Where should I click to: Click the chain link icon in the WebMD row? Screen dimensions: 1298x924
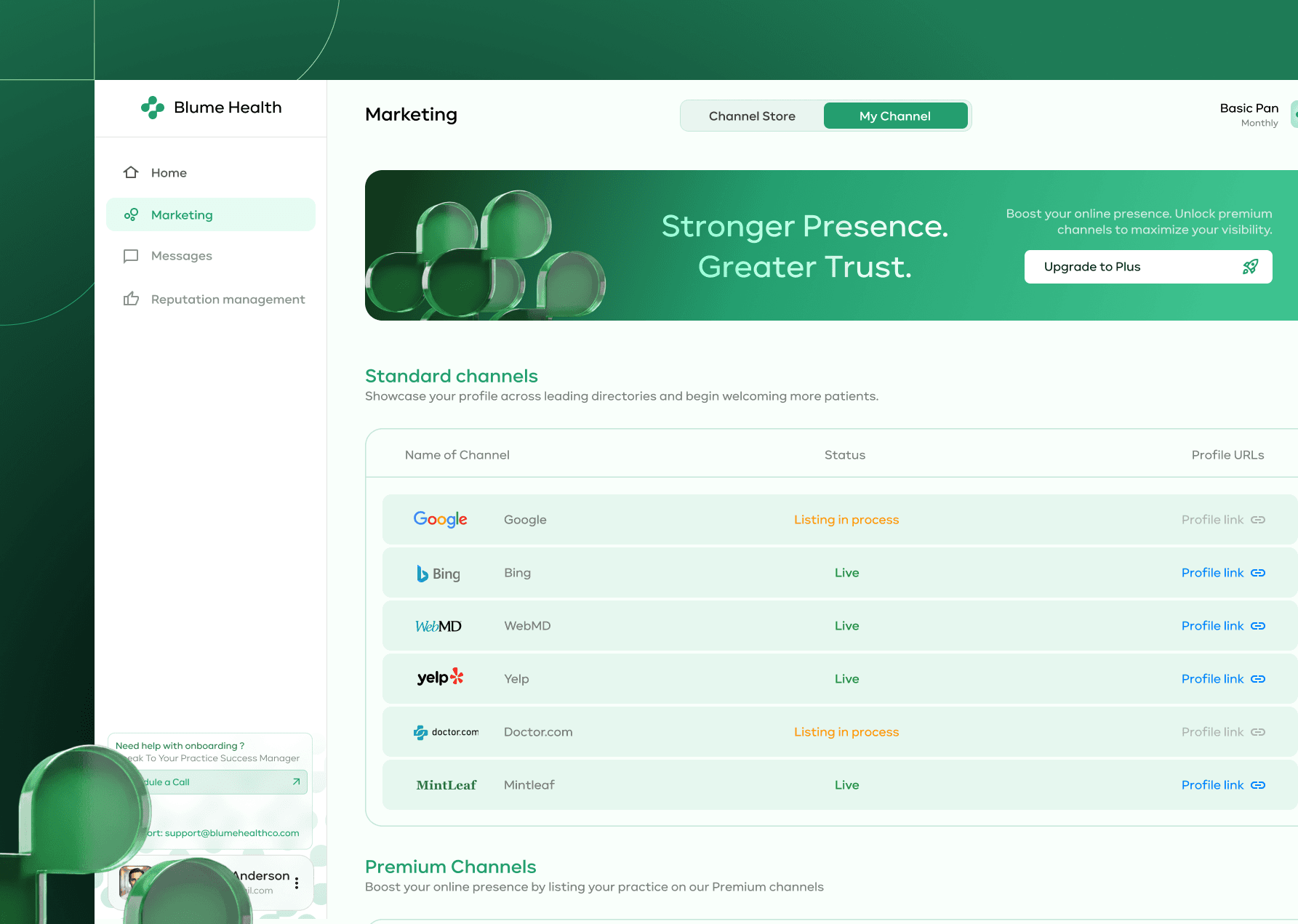(1258, 626)
